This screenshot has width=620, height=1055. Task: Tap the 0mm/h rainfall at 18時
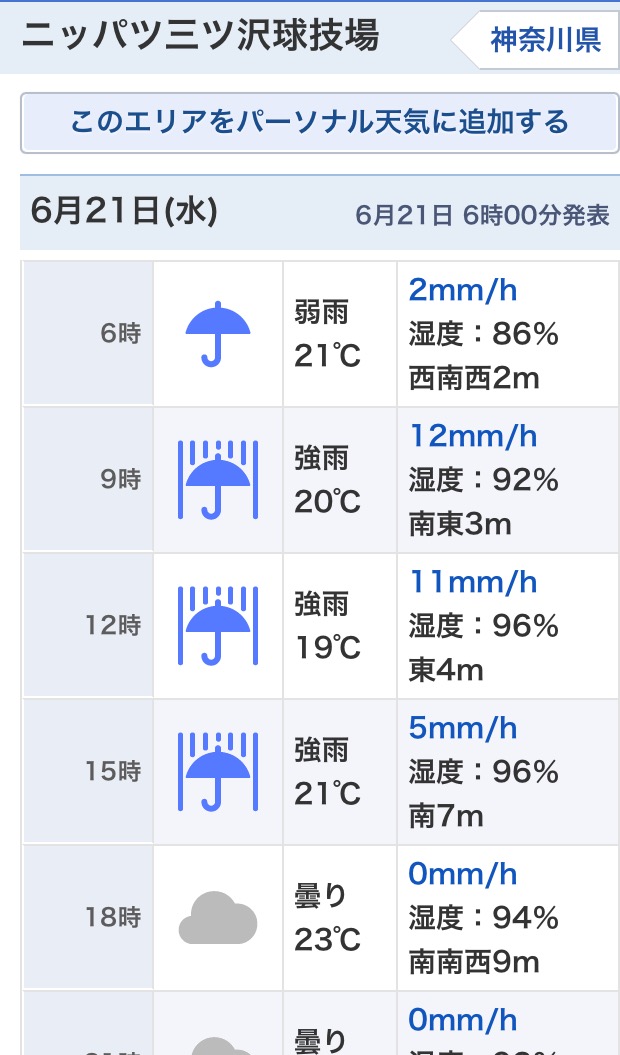point(463,874)
